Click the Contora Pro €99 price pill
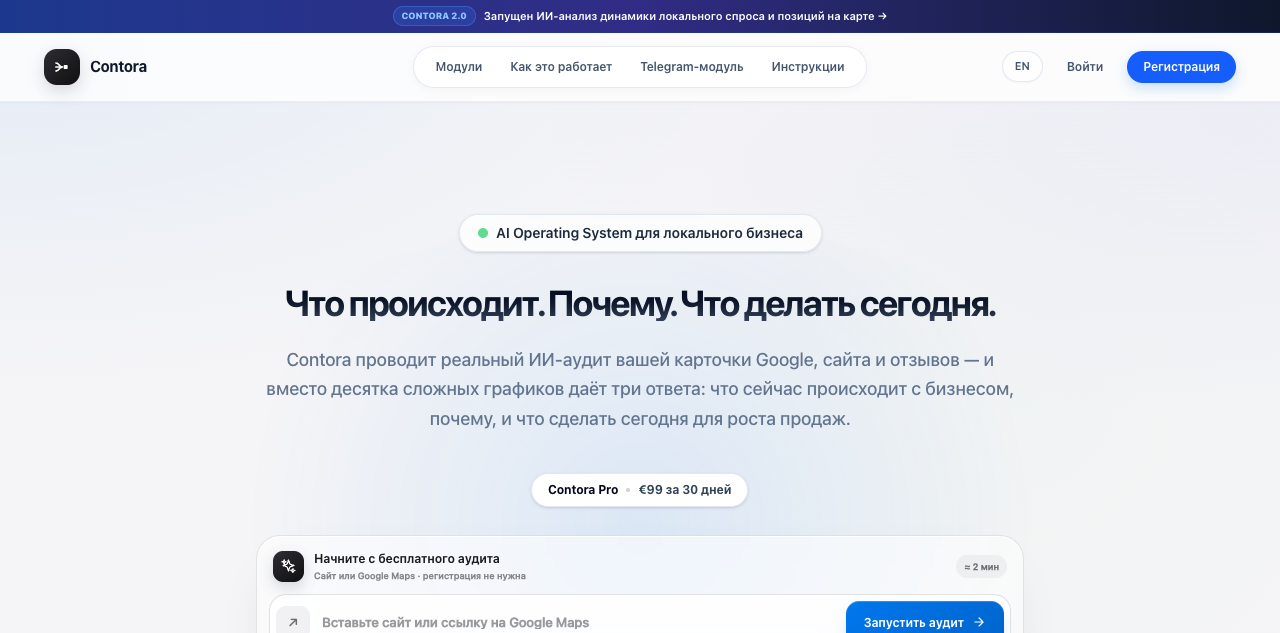1280x633 pixels. pos(640,490)
